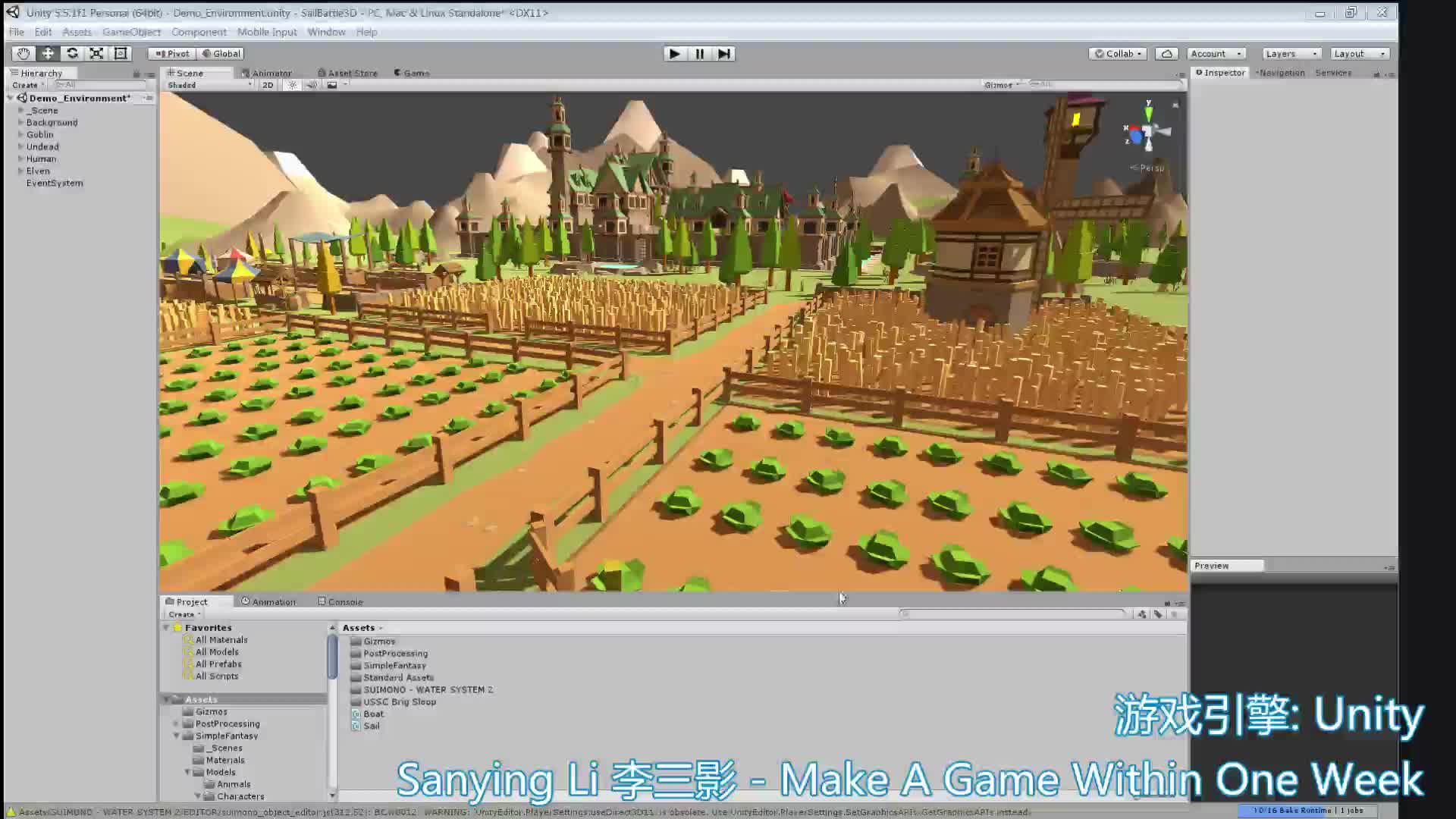The image size is (1456, 819).
Task: Expand the Goblin hierarchy item
Action: click(20, 134)
